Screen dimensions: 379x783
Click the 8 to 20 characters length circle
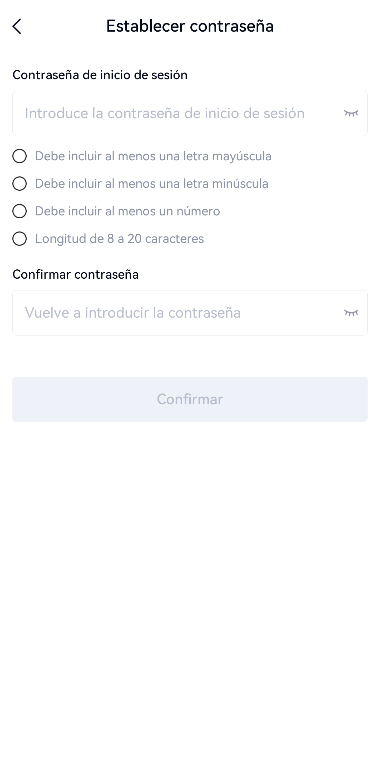19,239
